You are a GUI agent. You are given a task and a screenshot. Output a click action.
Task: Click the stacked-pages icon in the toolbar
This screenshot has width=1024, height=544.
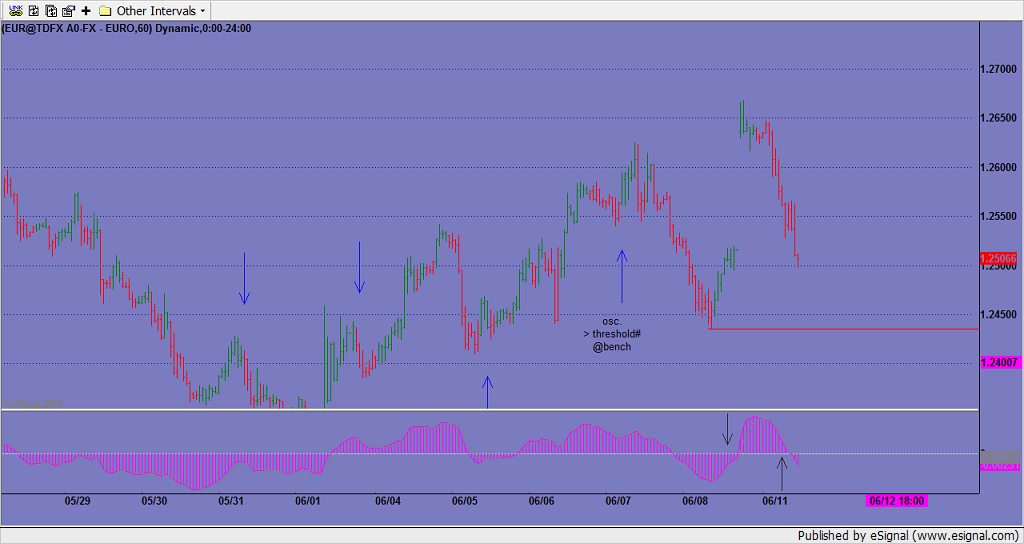[x=51, y=10]
